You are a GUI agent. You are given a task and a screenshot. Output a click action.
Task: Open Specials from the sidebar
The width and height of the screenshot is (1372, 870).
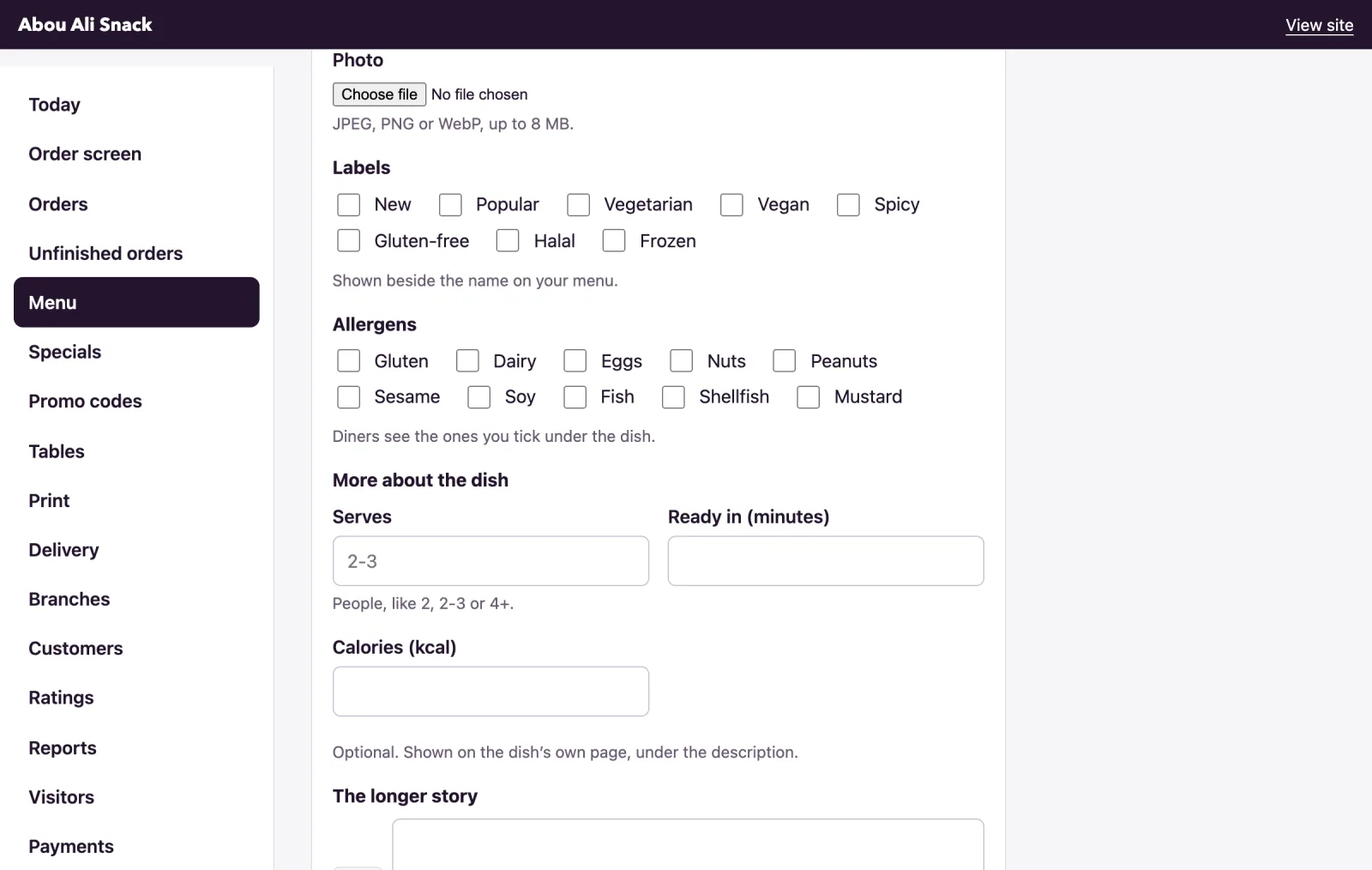point(136,352)
